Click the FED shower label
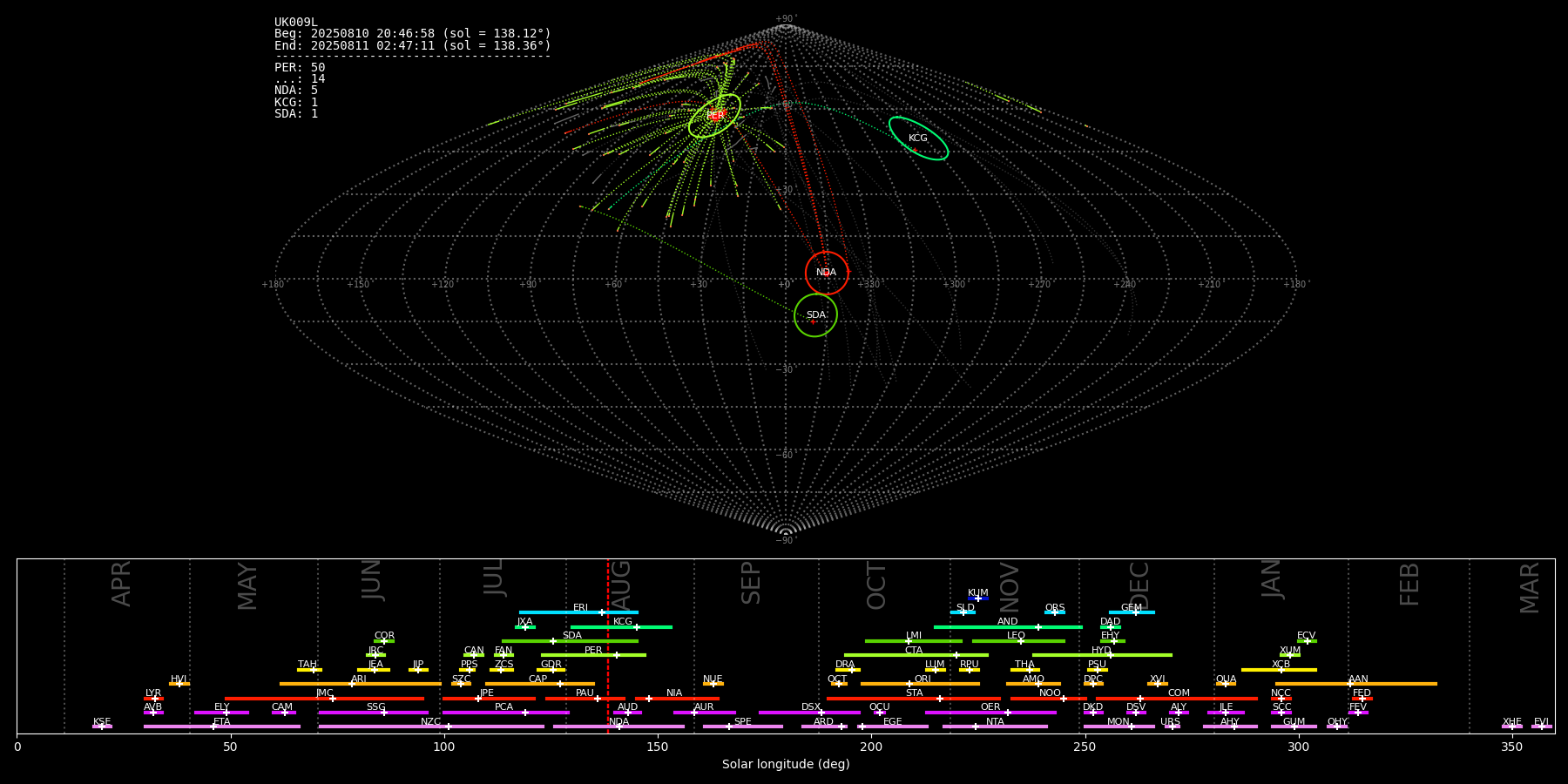1568x784 pixels. click(1362, 693)
